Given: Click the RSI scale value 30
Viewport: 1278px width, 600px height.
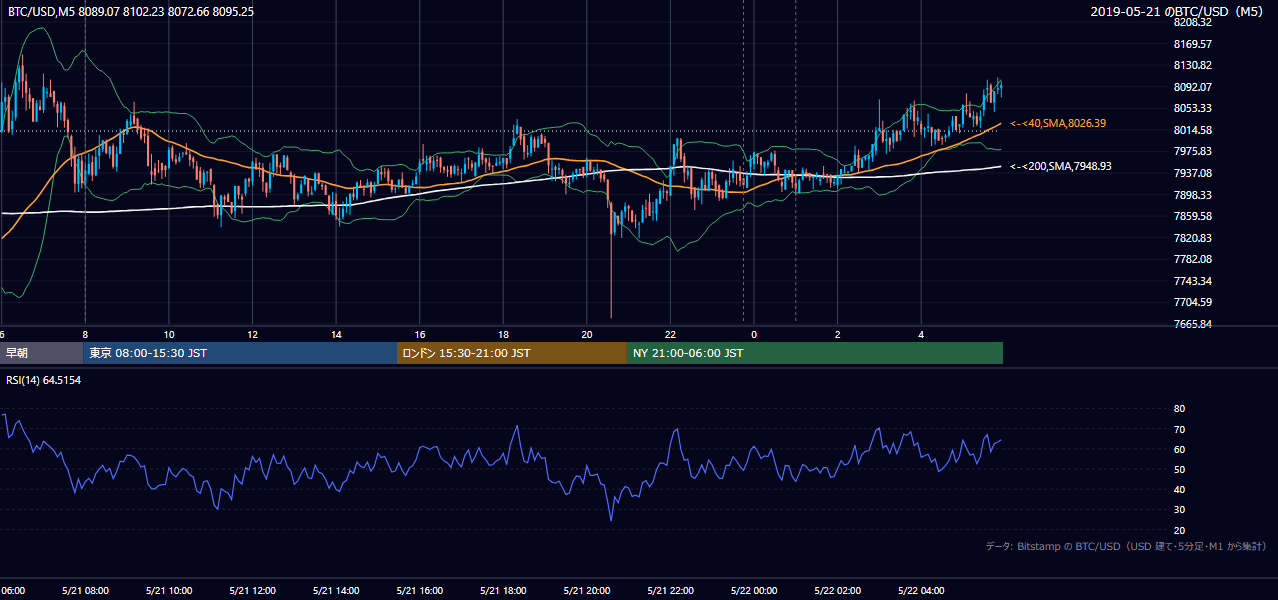Looking at the screenshot, I should 1179,510.
